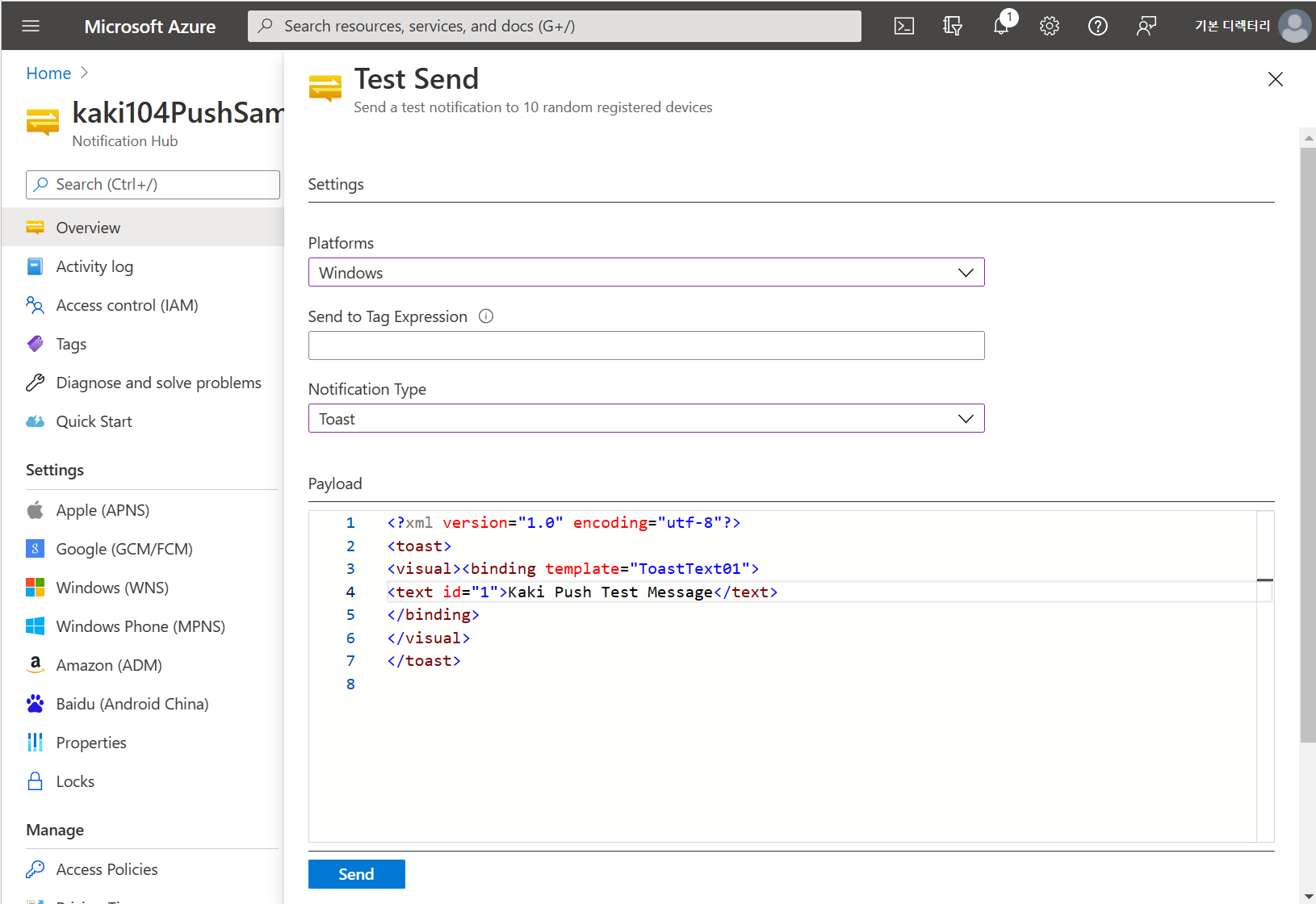The height and width of the screenshot is (904, 1316).
Task: Click the directory name beside the avatar
Action: pos(1233,26)
